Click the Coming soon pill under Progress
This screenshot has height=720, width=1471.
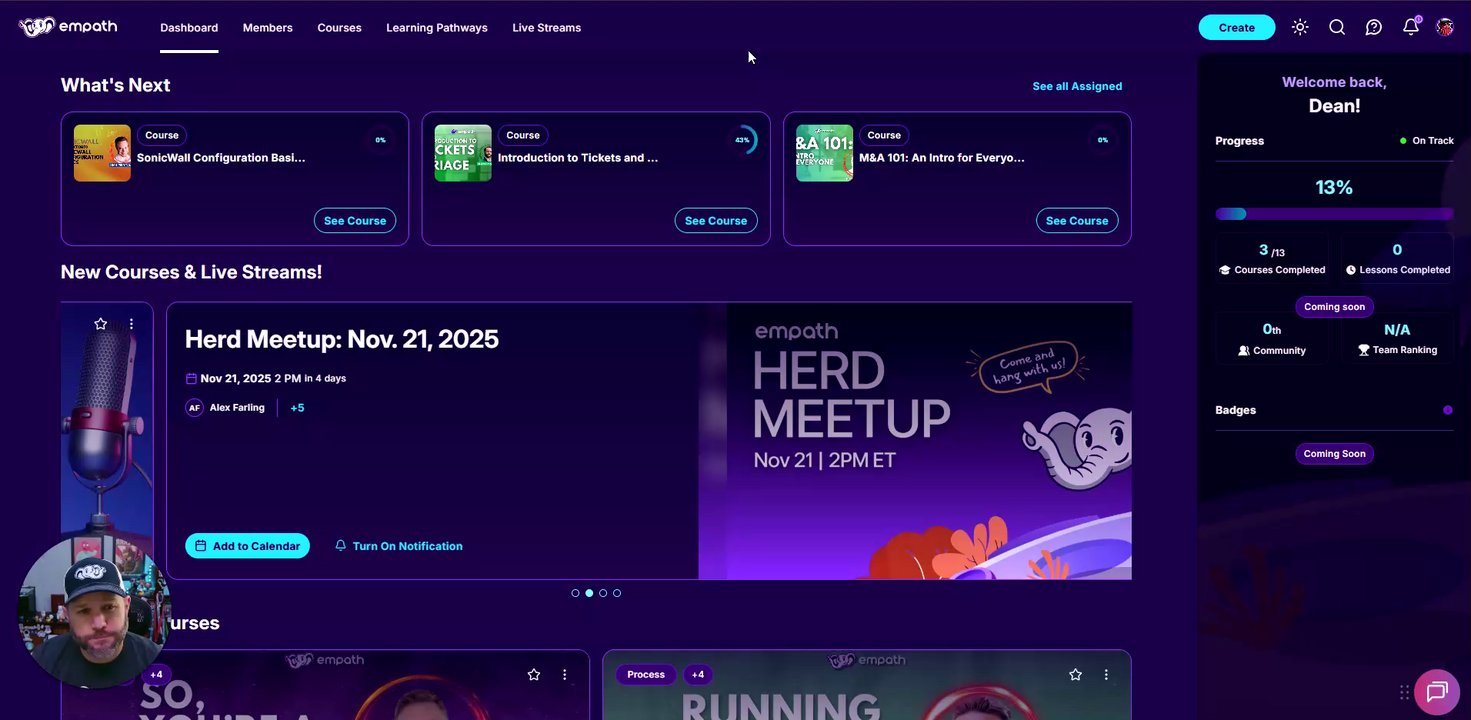[1334, 307]
